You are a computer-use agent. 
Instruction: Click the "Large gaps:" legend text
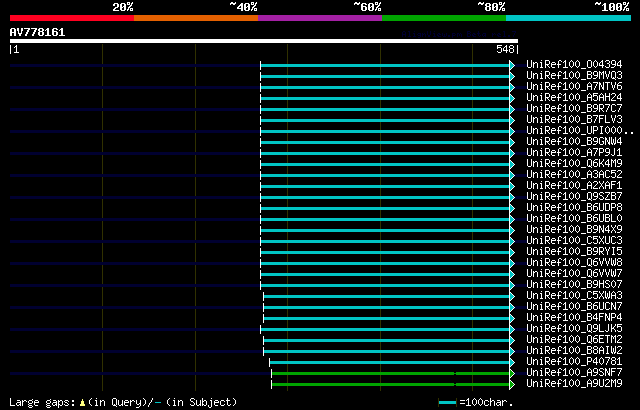pyautogui.click(x=42, y=403)
